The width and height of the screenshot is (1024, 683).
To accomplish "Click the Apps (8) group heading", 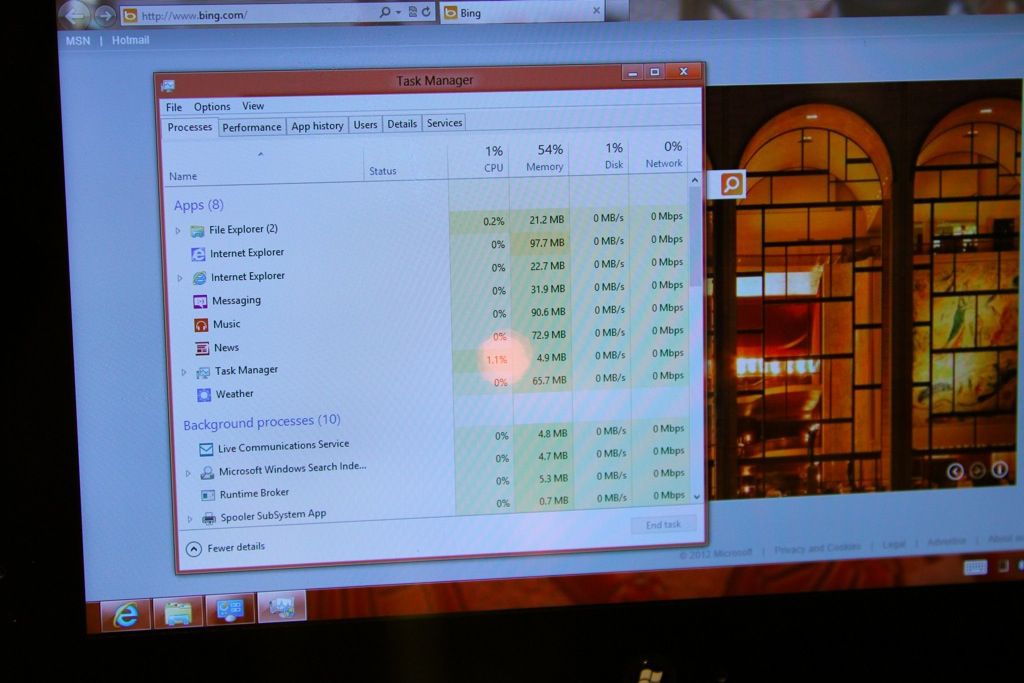I will pos(199,206).
